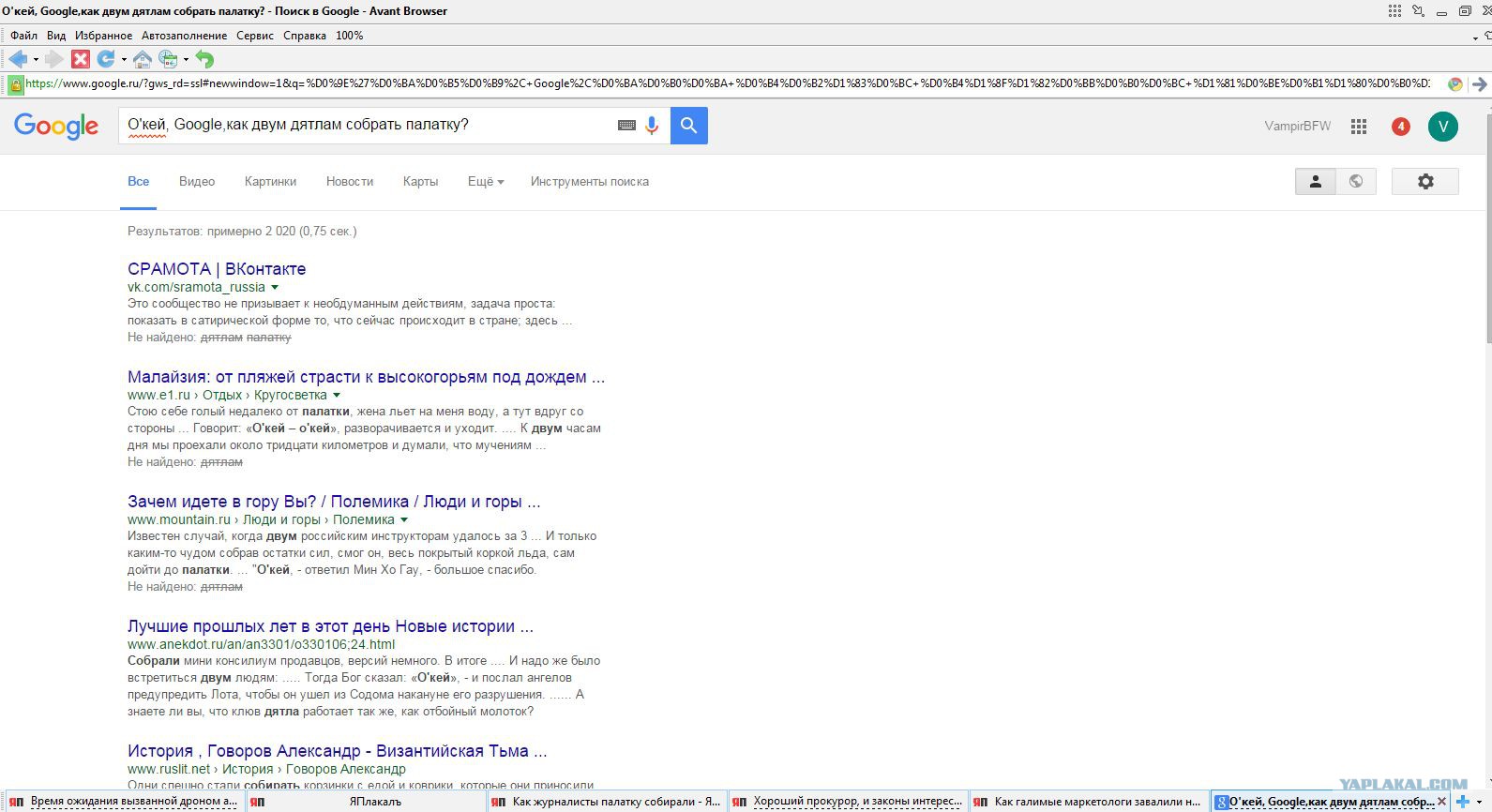The width and height of the screenshot is (1492, 812).
Task: Start voice search with the microphone
Action: click(652, 126)
